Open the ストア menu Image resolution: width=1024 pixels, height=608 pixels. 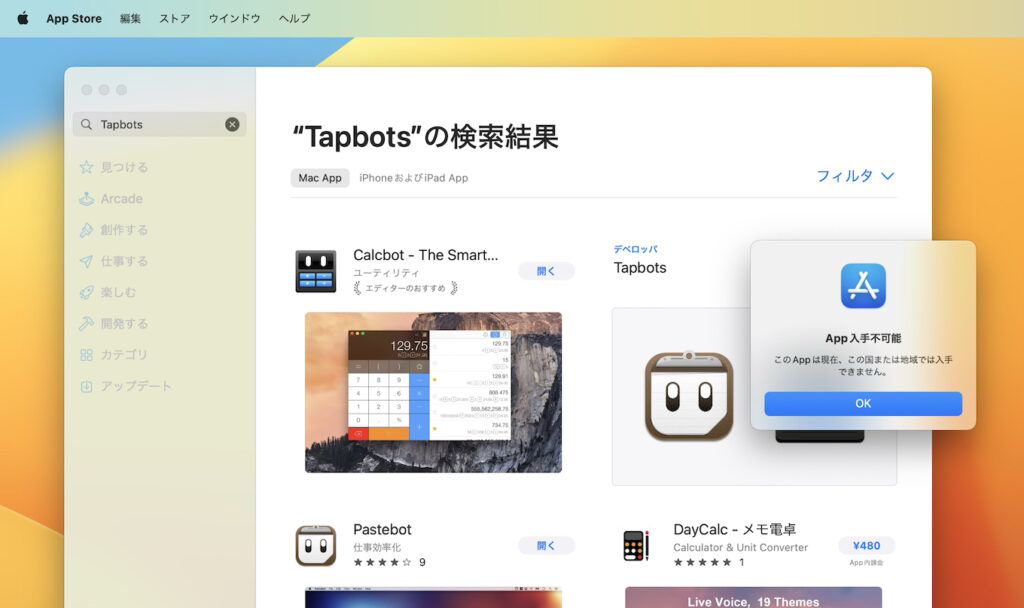[x=173, y=18]
